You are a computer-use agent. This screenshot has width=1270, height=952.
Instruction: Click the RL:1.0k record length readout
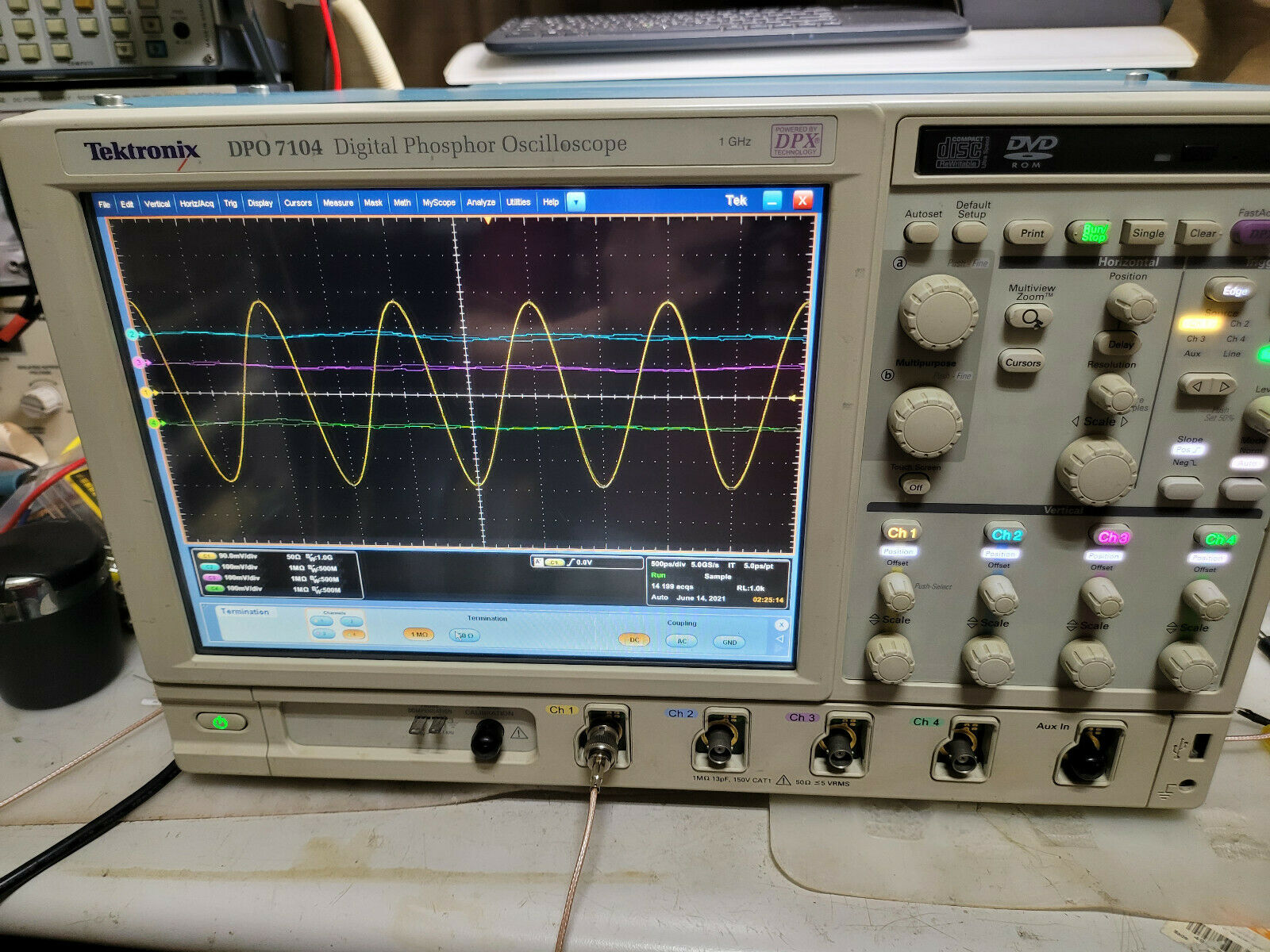pyautogui.click(x=750, y=588)
